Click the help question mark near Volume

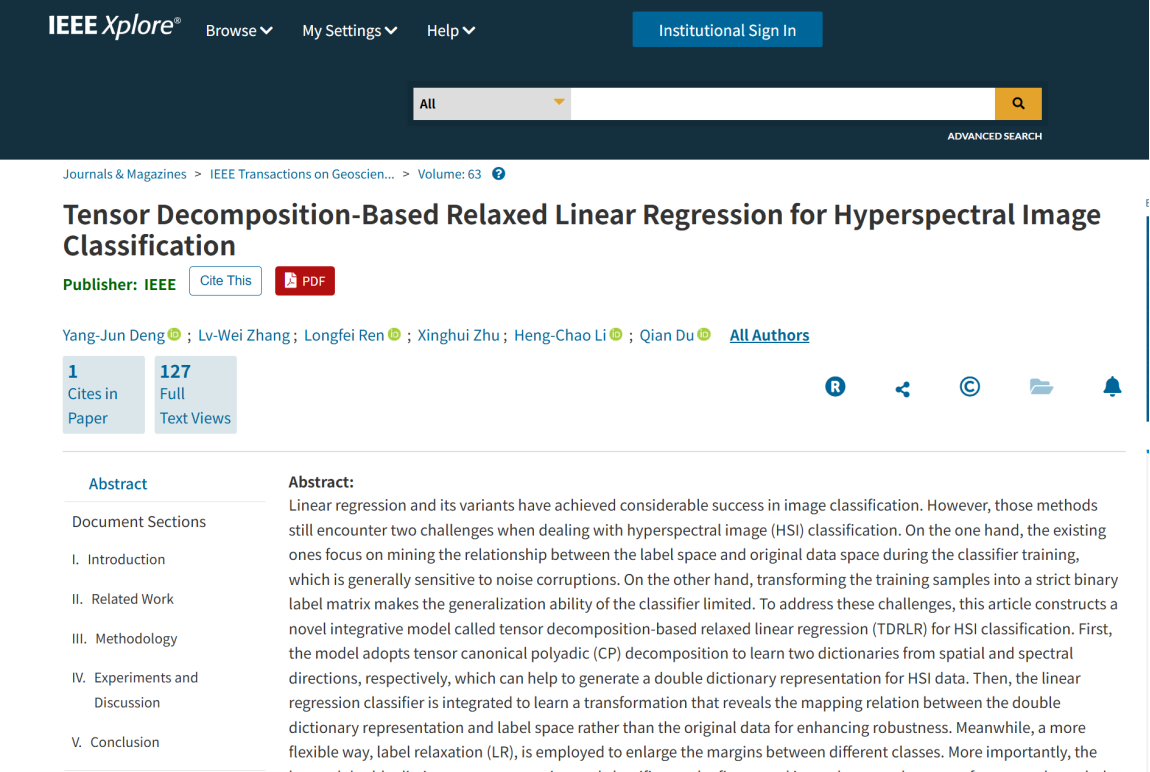pyautogui.click(x=499, y=174)
